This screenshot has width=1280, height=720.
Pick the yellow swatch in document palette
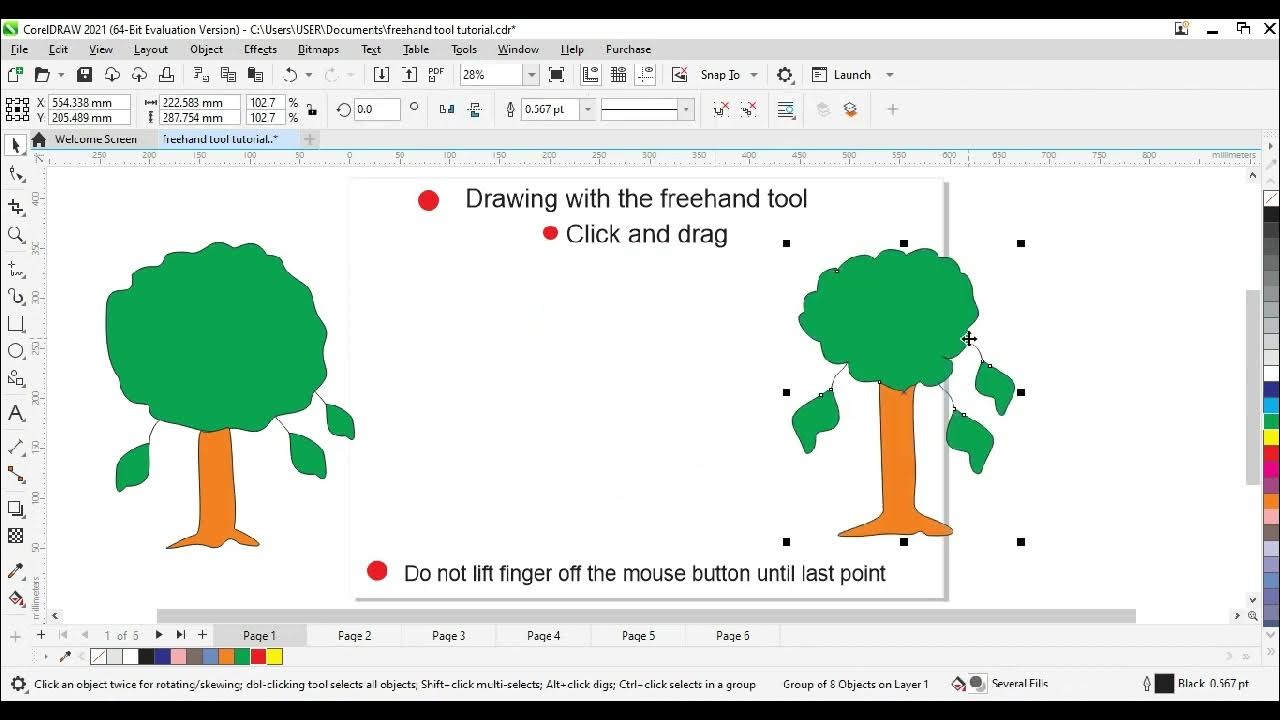tap(274, 657)
